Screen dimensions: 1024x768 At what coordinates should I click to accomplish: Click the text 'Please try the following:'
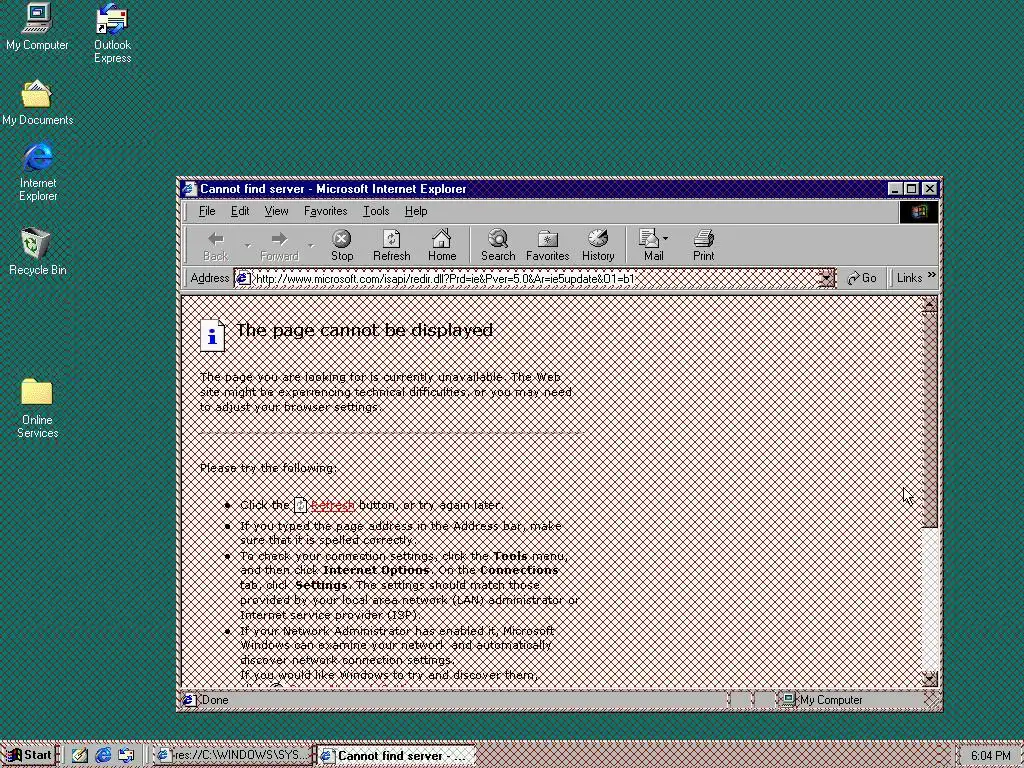(268, 468)
